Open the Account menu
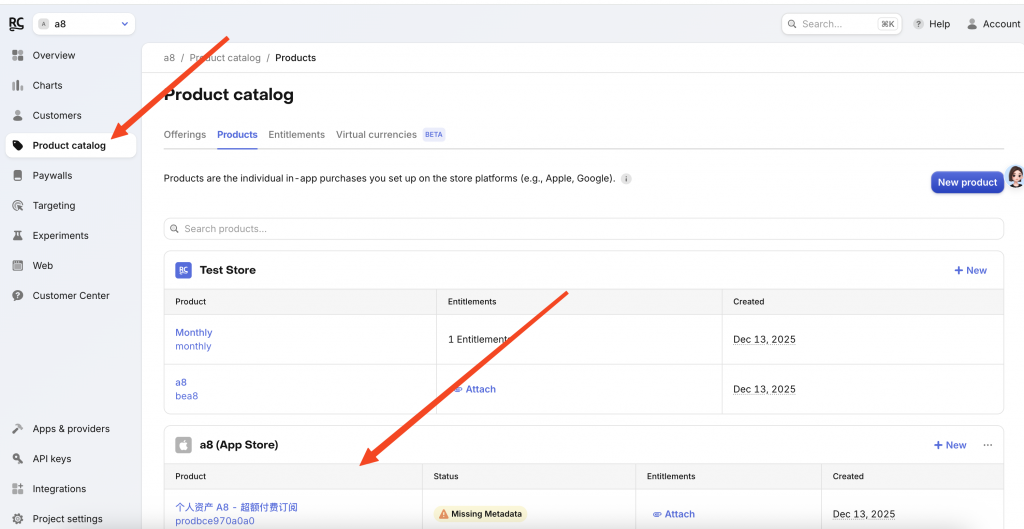 (993, 24)
